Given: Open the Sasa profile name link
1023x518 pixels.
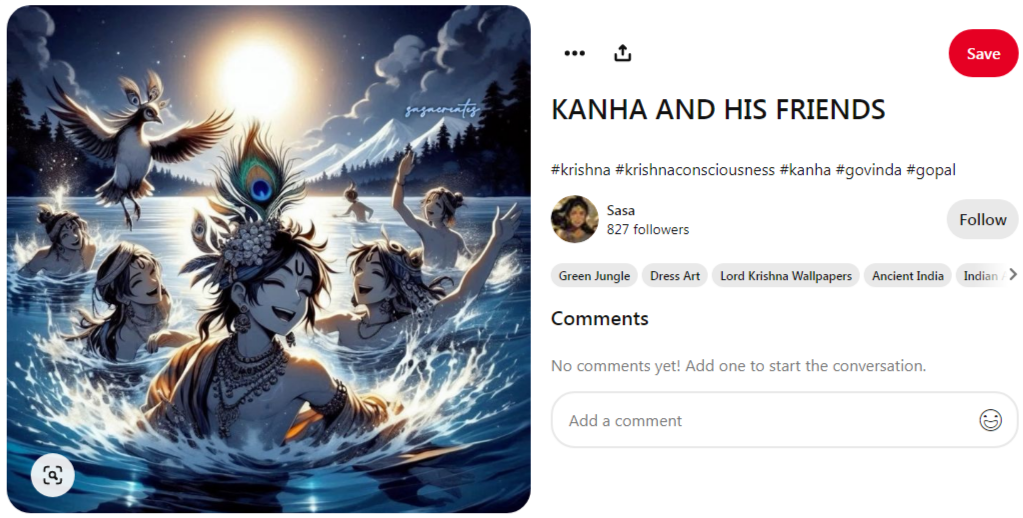Looking at the screenshot, I should (620, 210).
